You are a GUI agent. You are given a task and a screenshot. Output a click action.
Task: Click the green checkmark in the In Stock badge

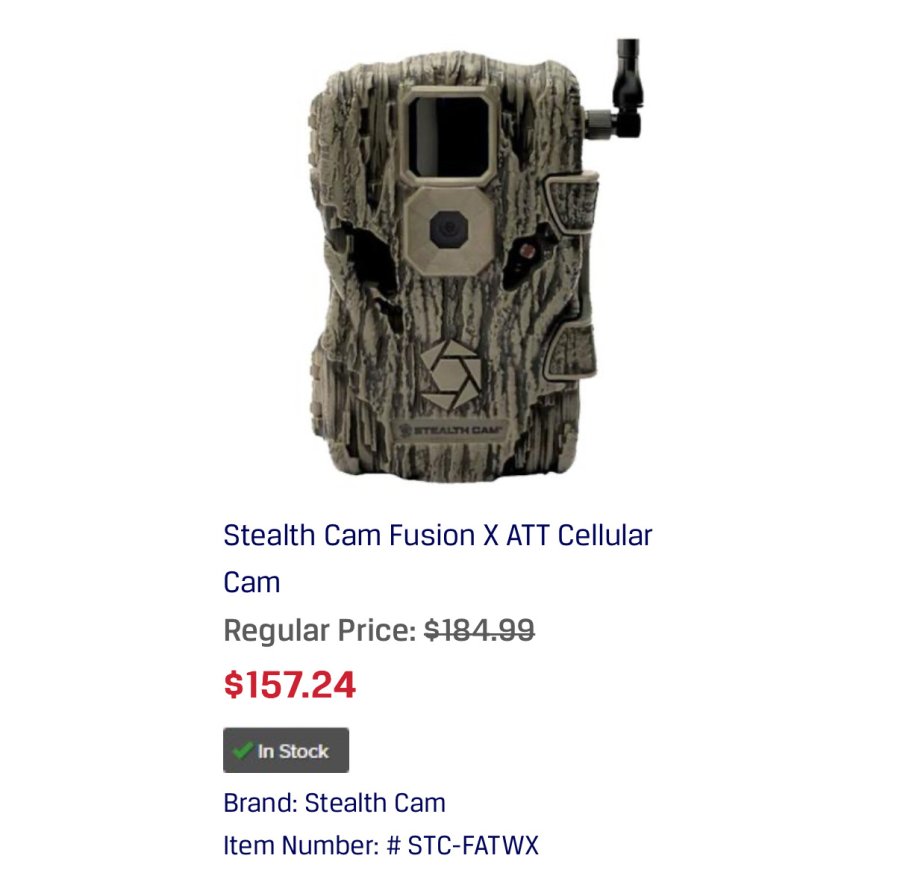point(241,750)
